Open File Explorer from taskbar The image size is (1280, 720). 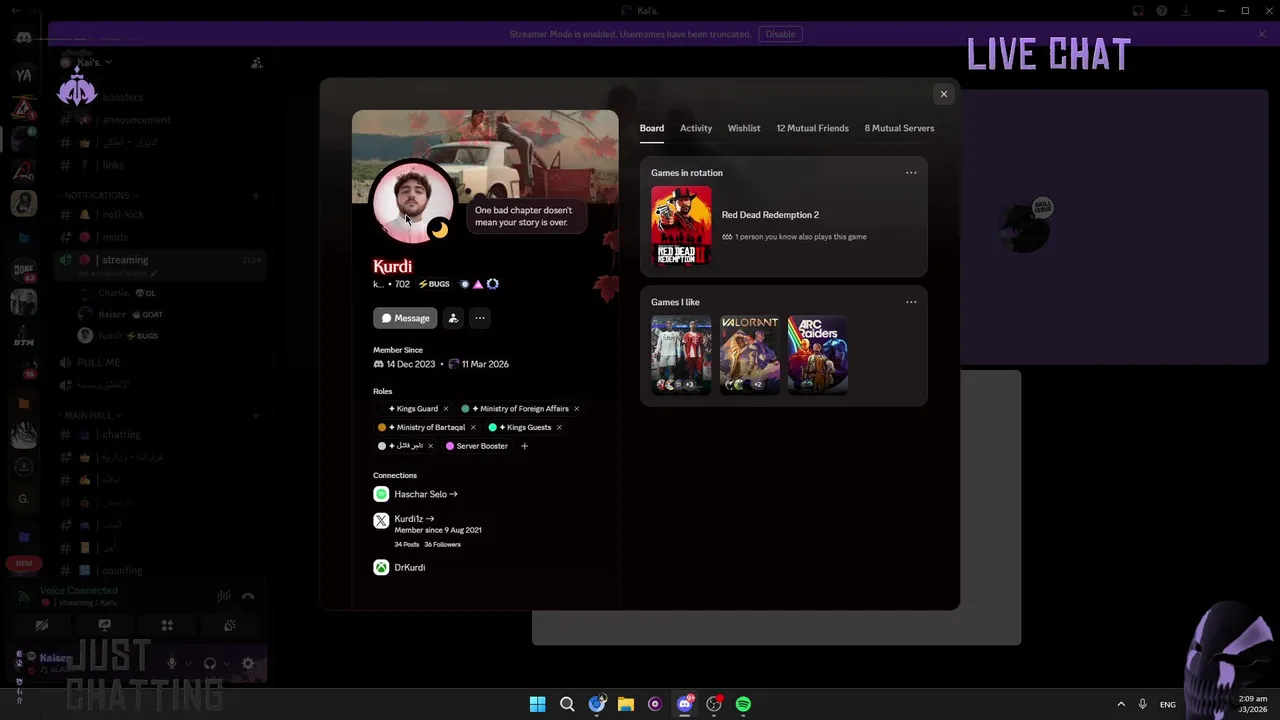pyautogui.click(x=626, y=704)
